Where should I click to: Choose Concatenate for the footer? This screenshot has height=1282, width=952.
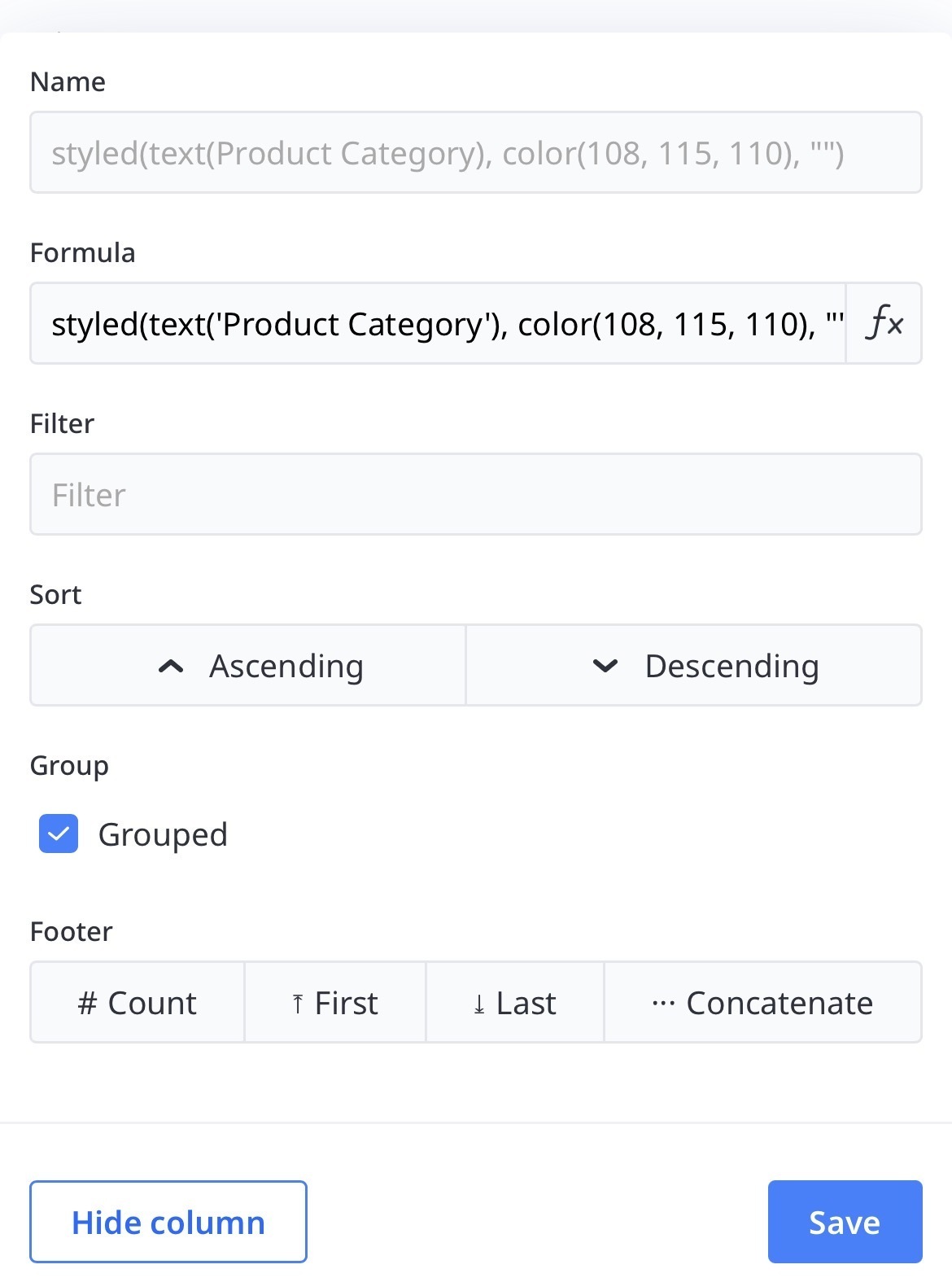[x=762, y=1002]
